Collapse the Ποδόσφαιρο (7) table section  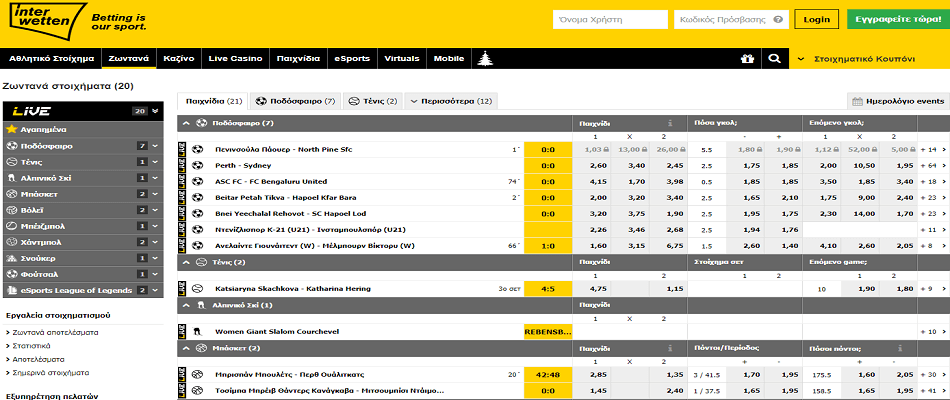[x=187, y=122]
